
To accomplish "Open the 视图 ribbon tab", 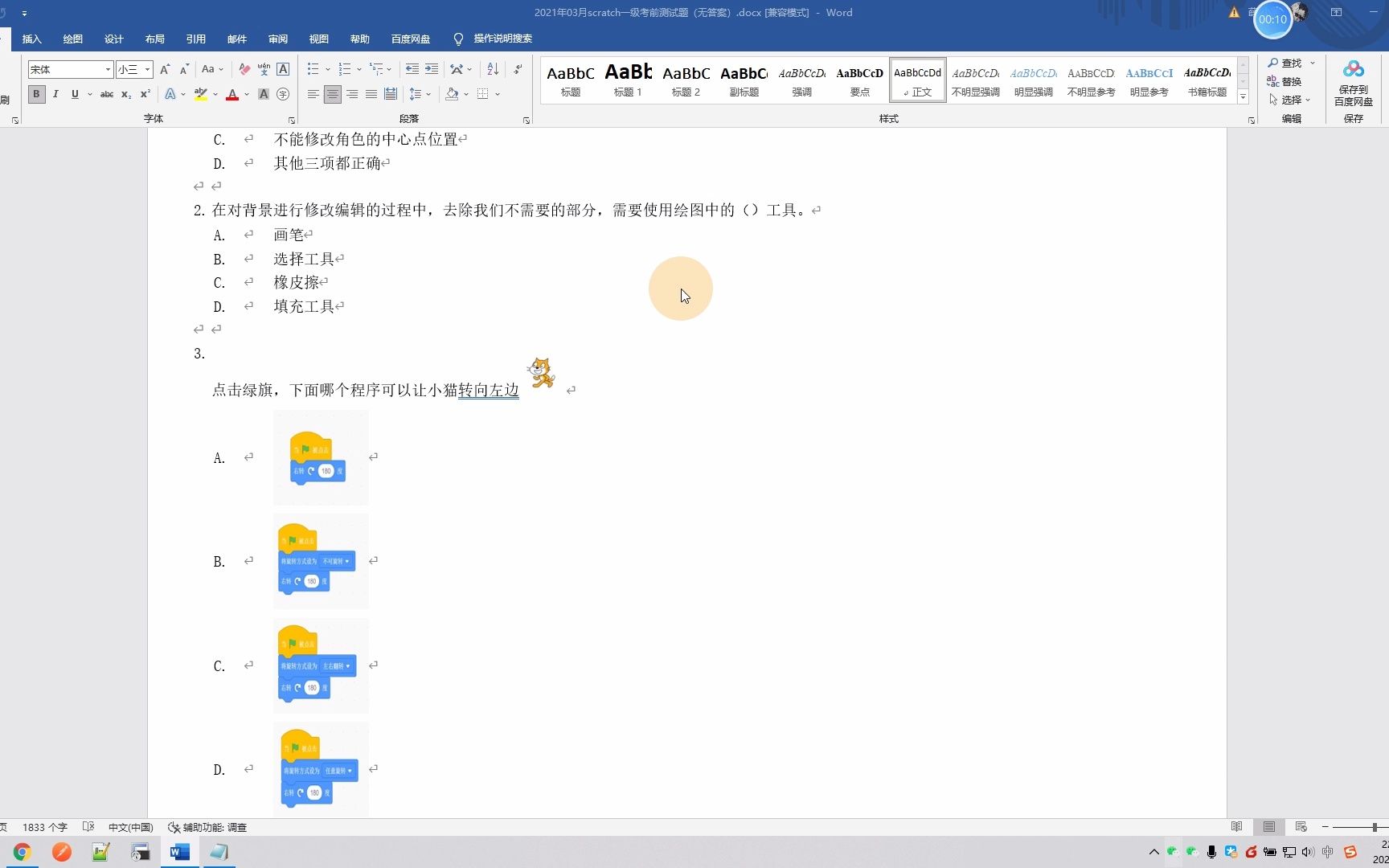I will point(318,39).
